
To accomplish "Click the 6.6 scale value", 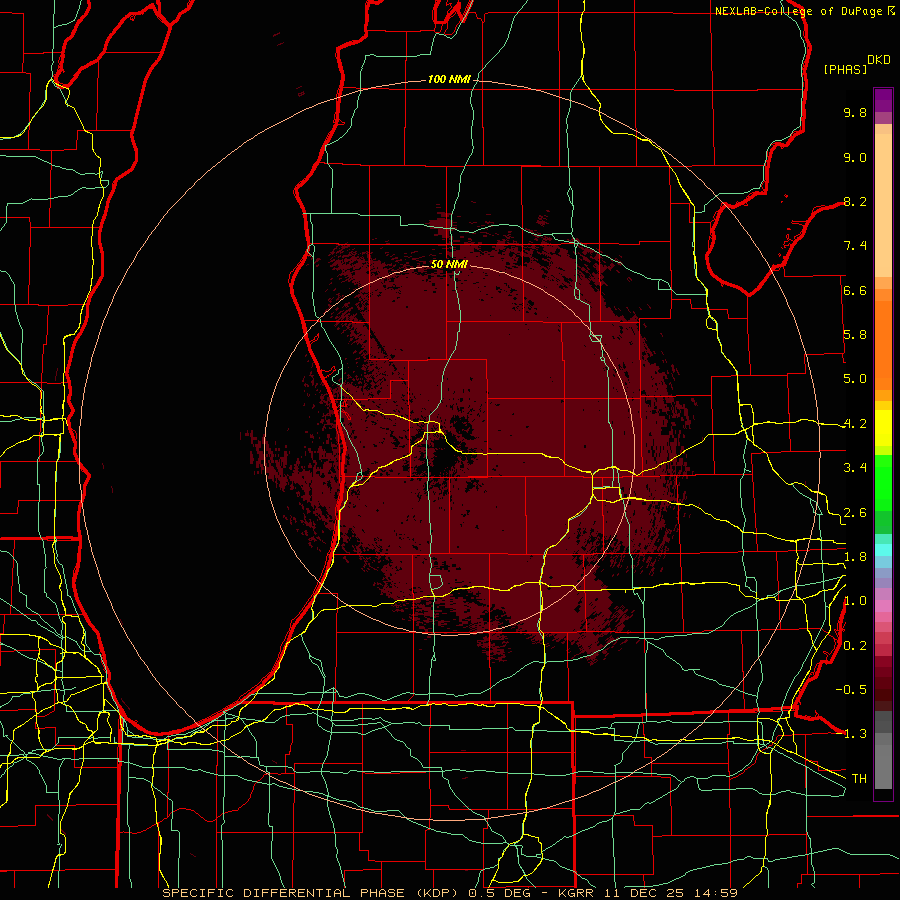I will 855,290.
